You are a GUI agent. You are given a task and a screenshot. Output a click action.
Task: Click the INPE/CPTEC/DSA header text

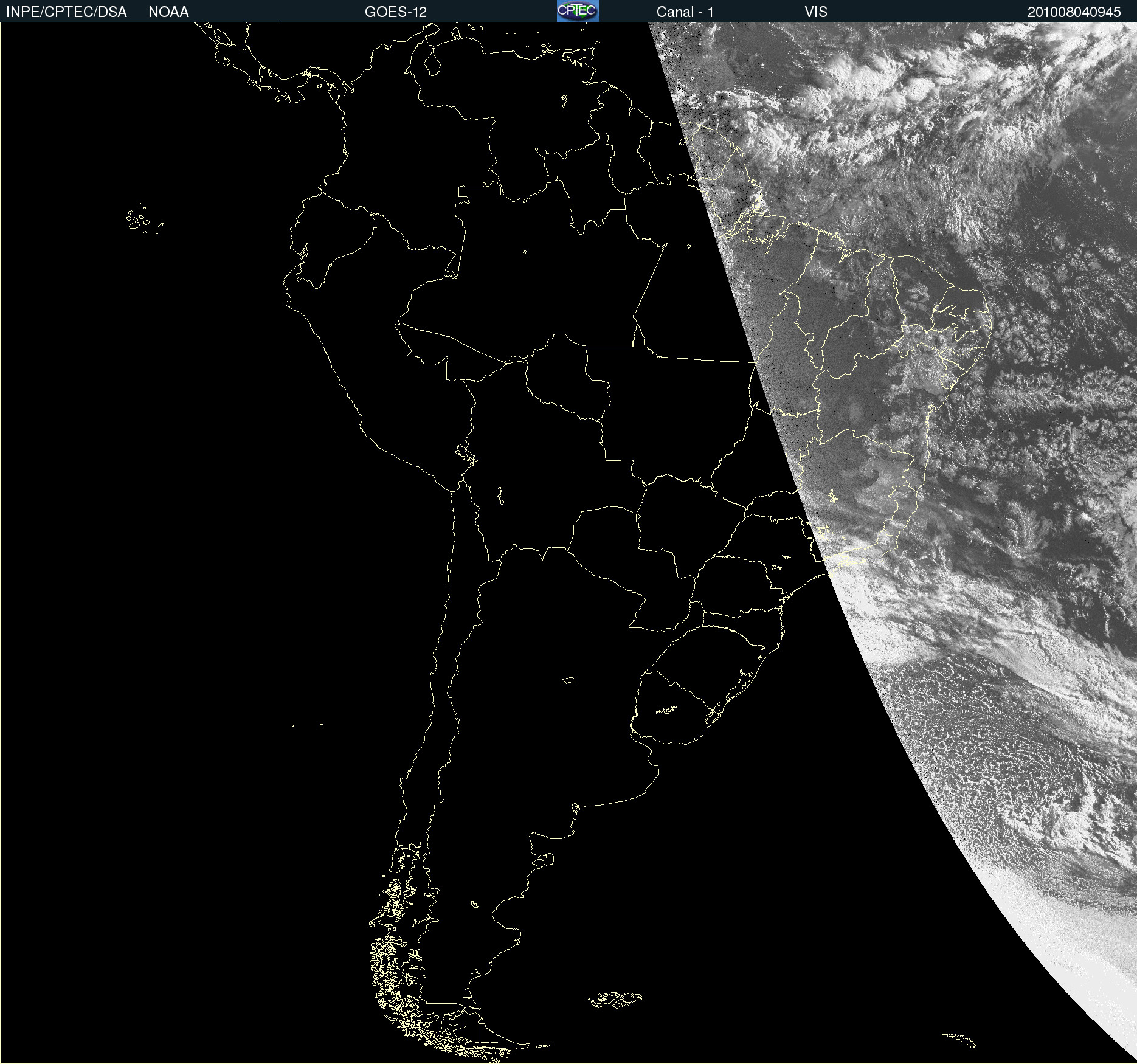[66, 12]
